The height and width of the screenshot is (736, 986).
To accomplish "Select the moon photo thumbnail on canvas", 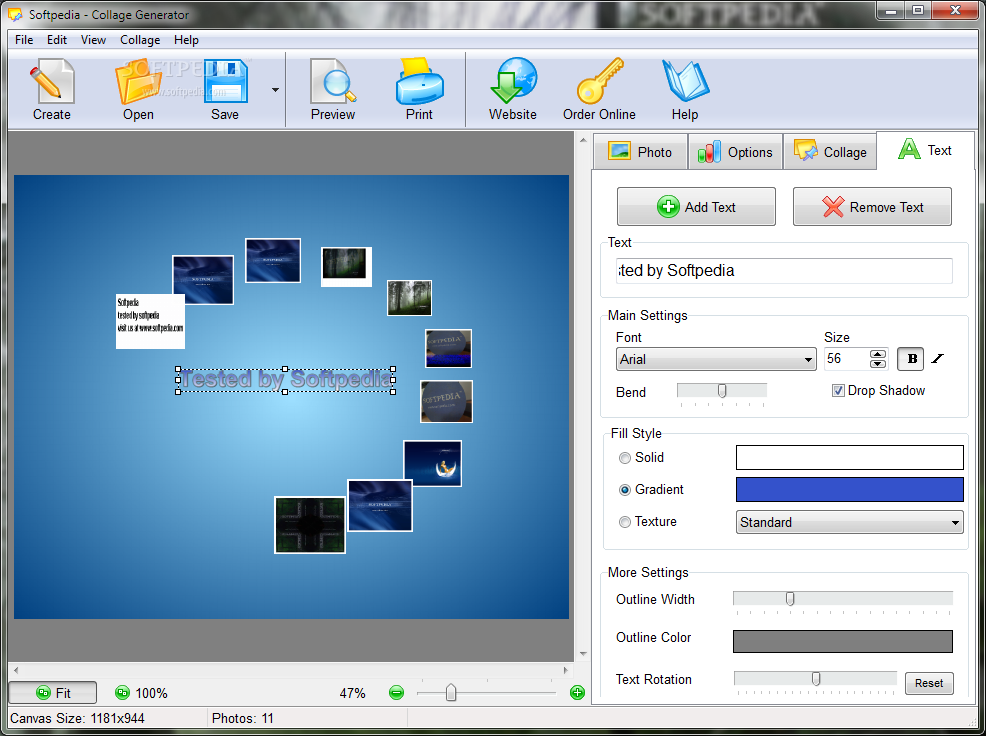I will (433, 464).
